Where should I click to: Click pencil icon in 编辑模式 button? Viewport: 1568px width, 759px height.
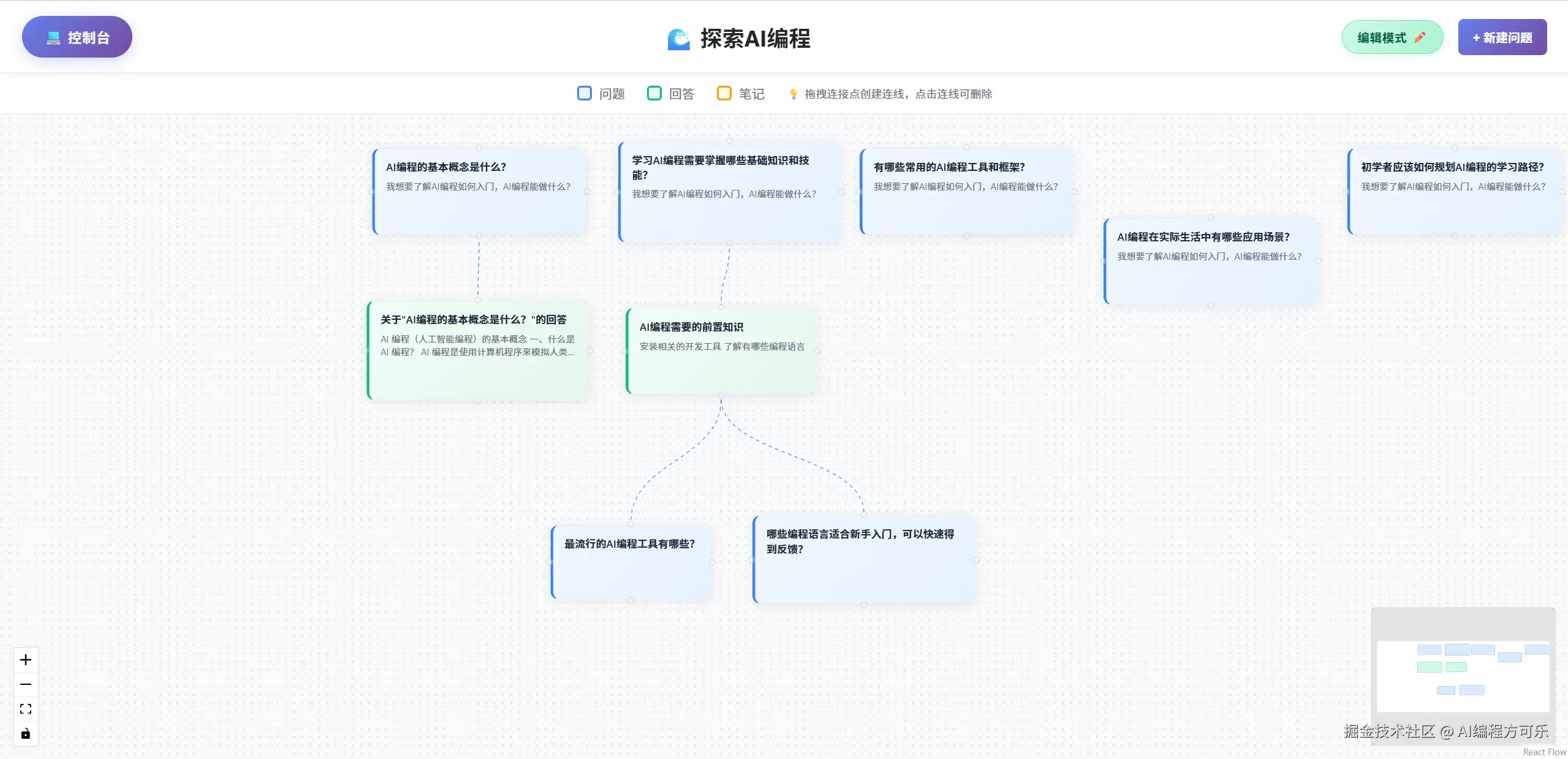1420,37
